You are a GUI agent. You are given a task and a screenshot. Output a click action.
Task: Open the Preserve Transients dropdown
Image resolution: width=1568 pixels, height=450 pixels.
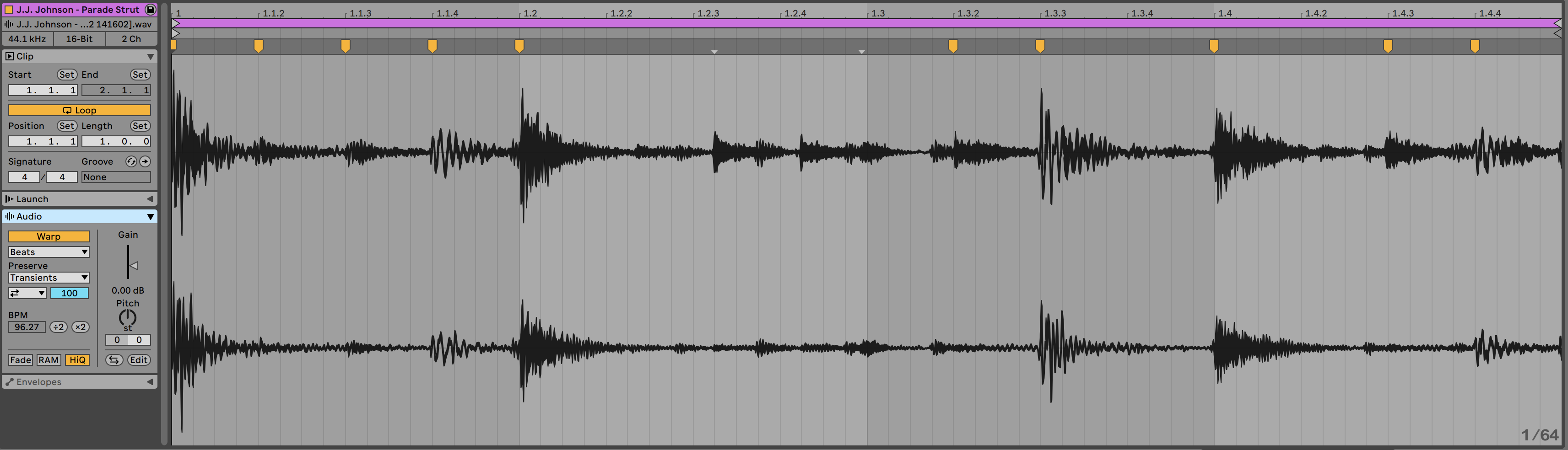click(49, 278)
